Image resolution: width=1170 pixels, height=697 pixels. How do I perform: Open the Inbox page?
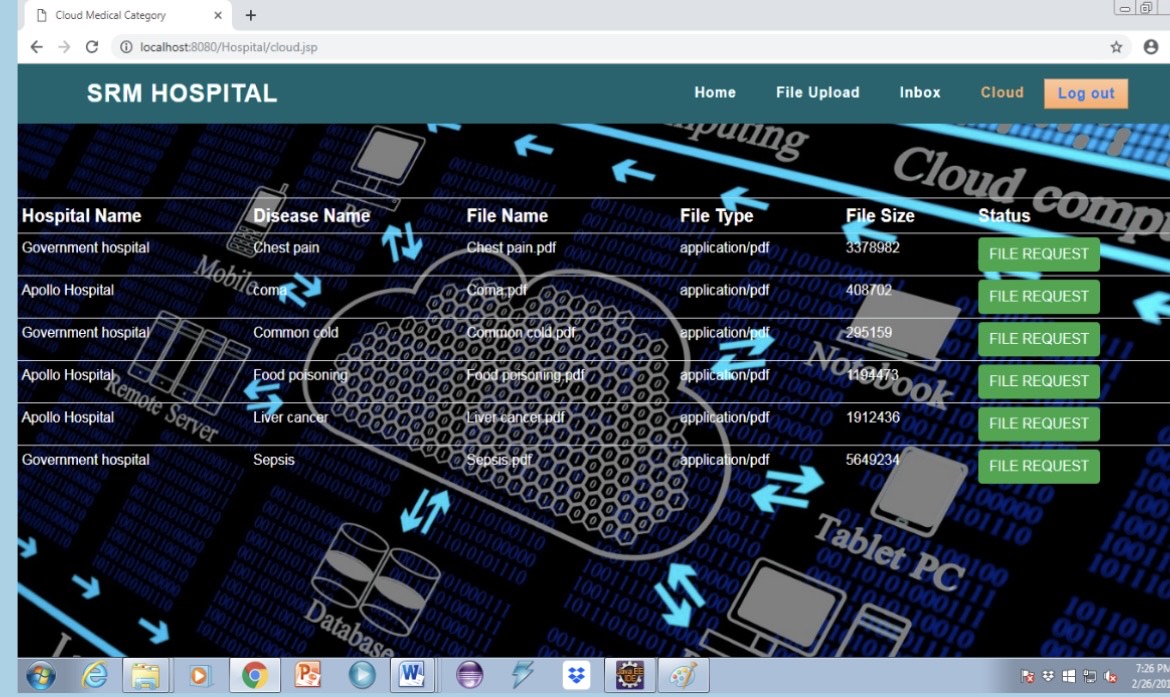[920, 93]
